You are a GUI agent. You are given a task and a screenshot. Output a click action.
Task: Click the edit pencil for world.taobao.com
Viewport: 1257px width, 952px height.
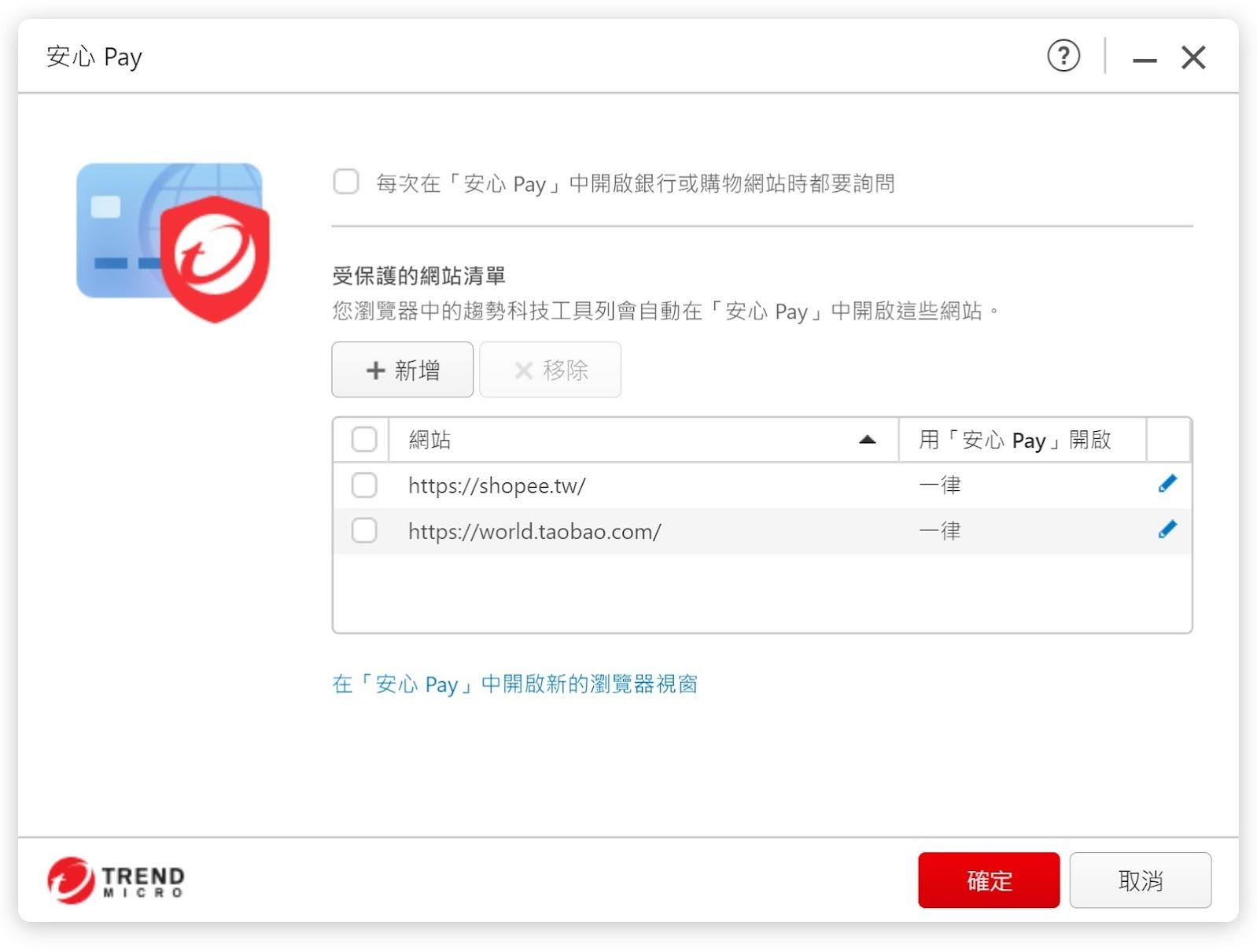pos(1167,530)
